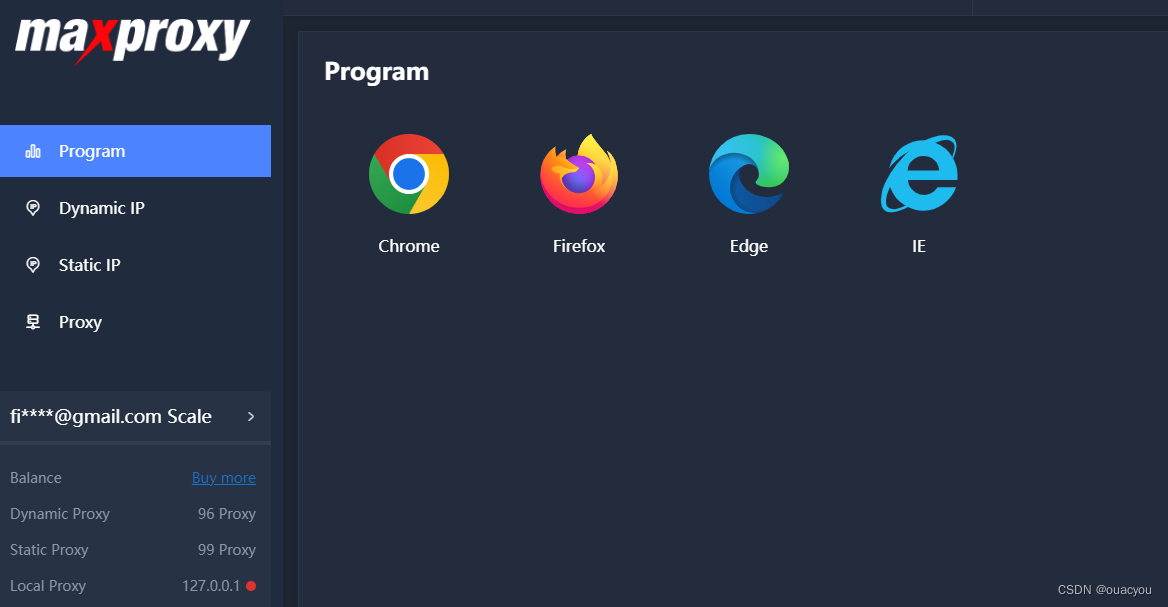Expand the account chevron arrow
The width and height of the screenshot is (1168, 607).
(251, 416)
